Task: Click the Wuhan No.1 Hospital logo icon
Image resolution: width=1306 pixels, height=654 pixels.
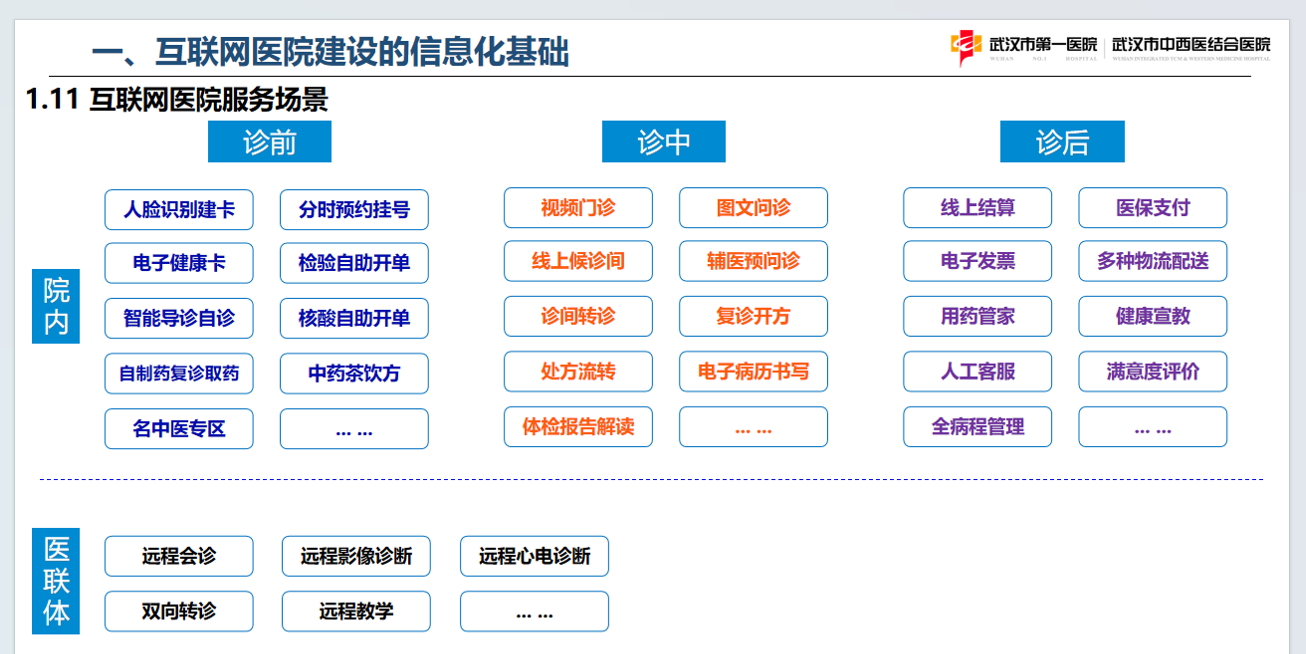Action: 965,46
